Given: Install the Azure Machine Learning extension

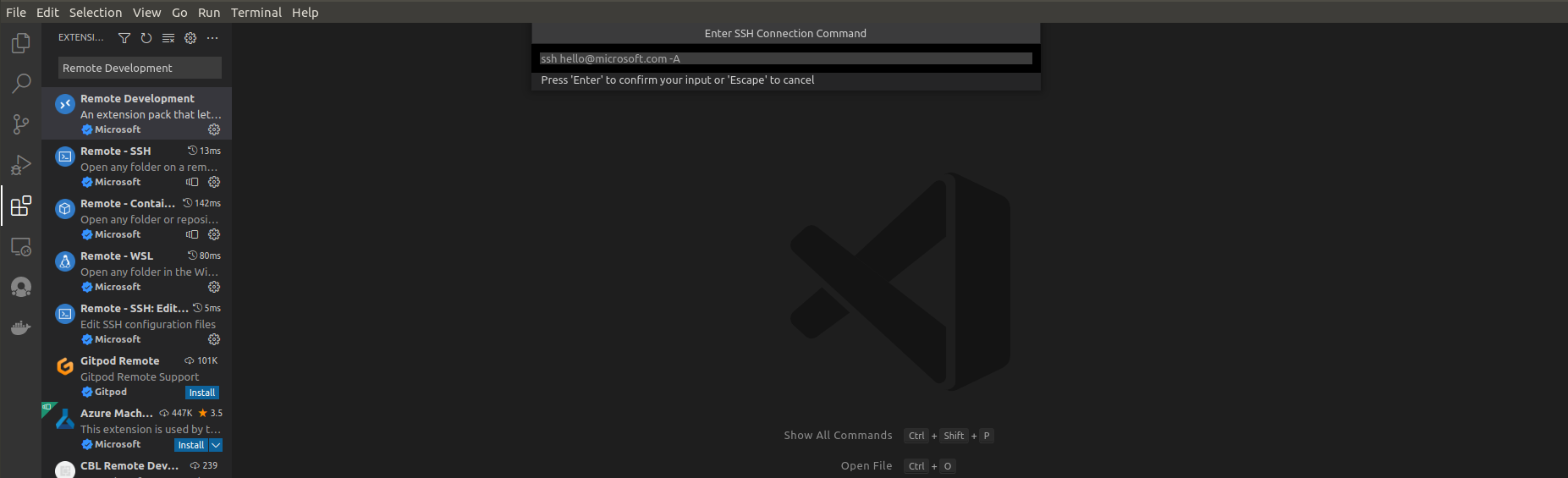Looking at the screenshot, I should pyautogui.click(x=191, y=445).
